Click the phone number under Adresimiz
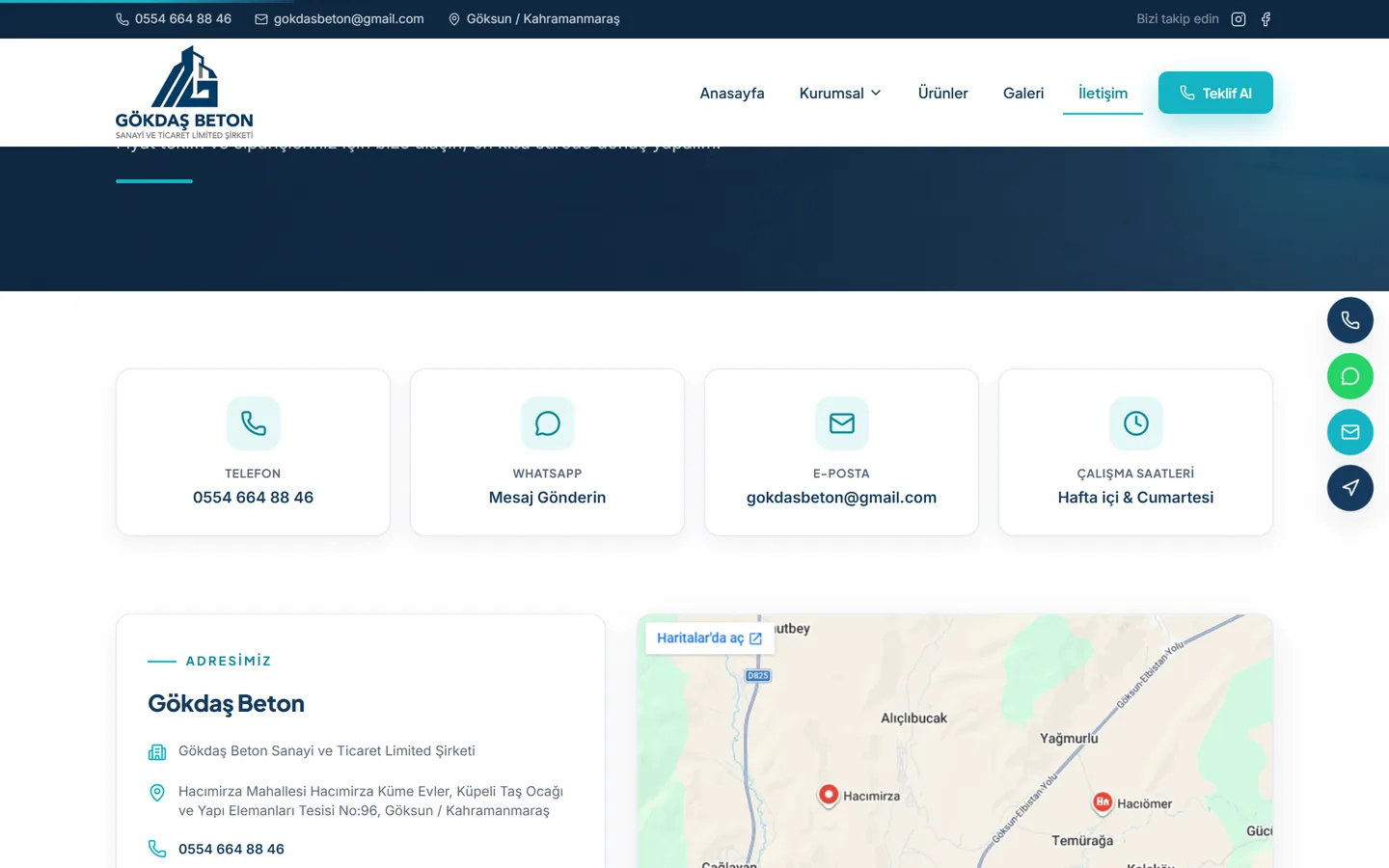 231,850
